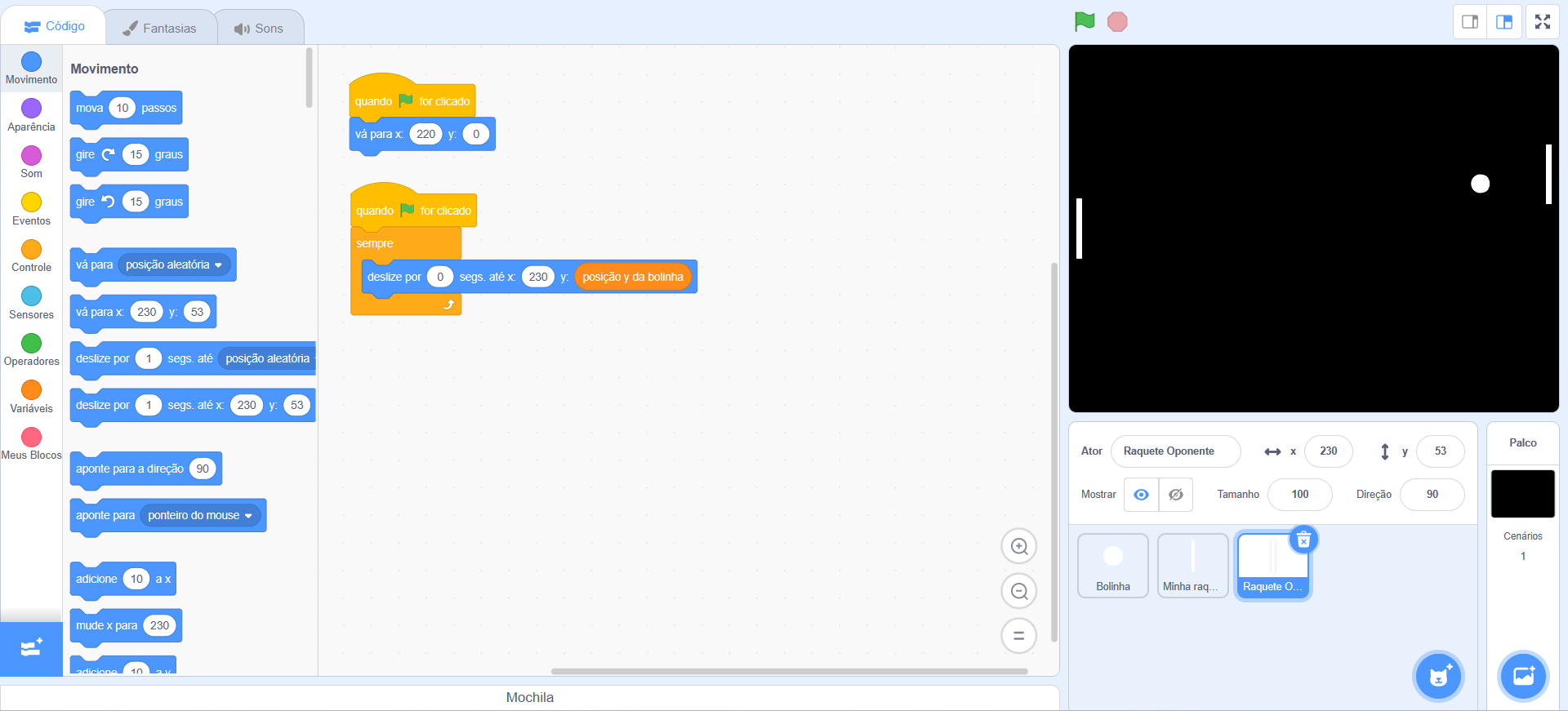
Task: Edit the Direção direction field
Action: pos(1432,495)
